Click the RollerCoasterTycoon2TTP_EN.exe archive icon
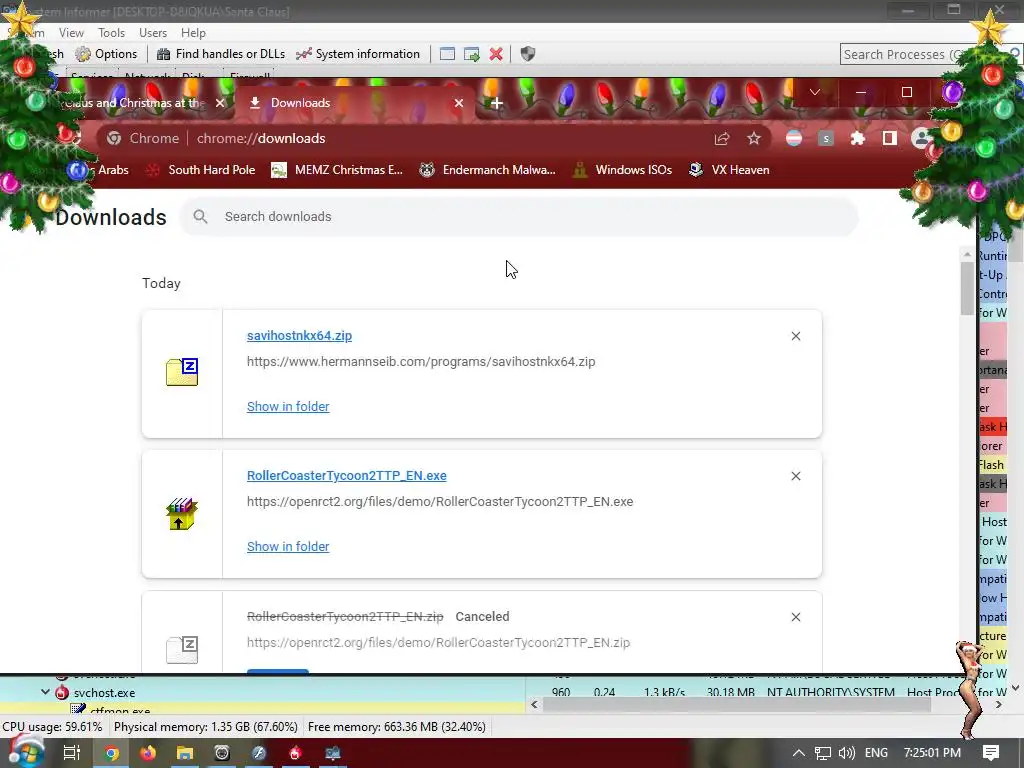 click(182, 513)
